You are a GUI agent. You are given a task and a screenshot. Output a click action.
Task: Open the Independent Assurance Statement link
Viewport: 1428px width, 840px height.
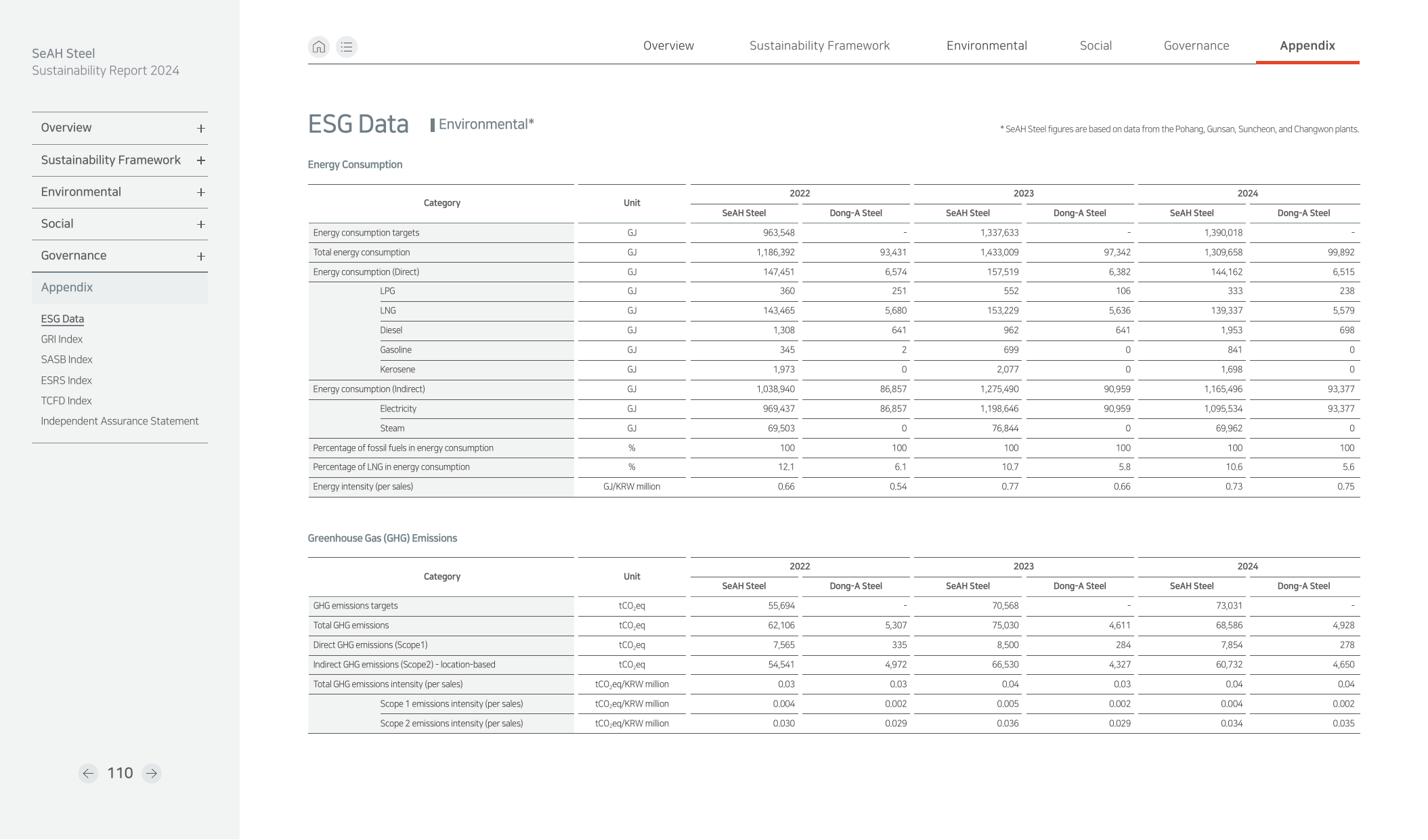120,421
